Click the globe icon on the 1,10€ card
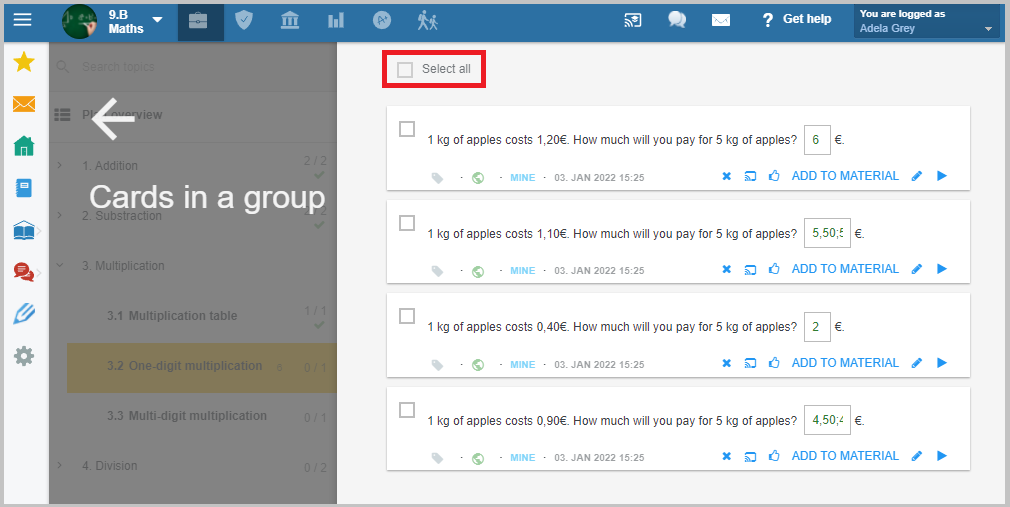This screenshot has width=1010, height=507. (478, 271)
